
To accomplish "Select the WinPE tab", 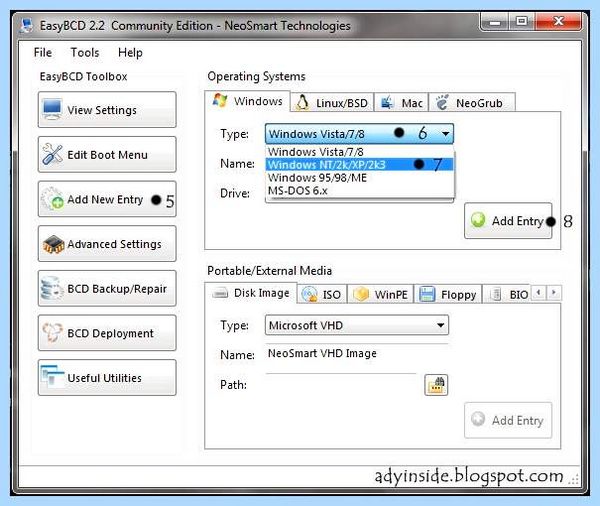I will 380,294.
